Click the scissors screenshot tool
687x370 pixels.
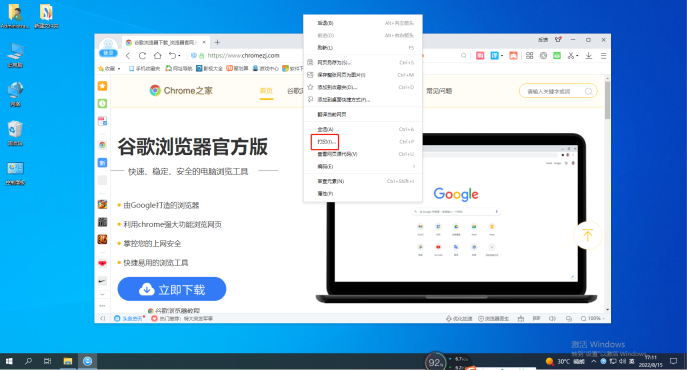coord(571,56)
